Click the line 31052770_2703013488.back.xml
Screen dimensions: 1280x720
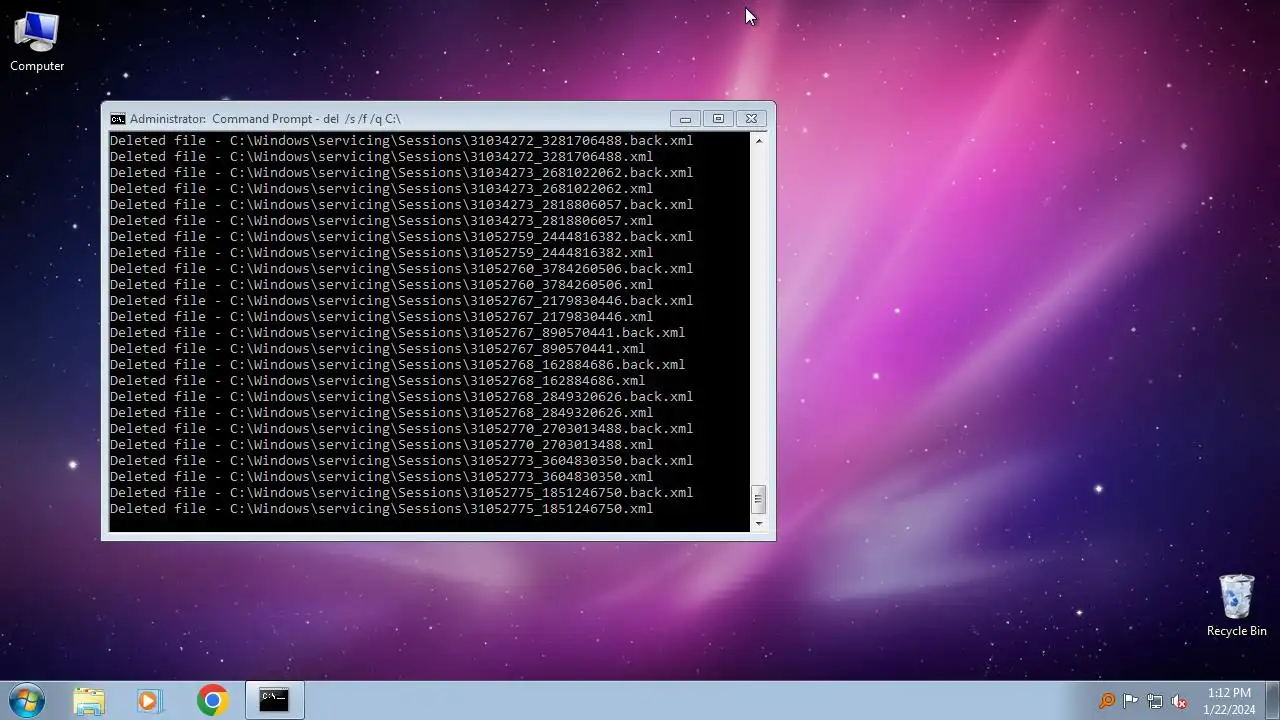(401, 429)
